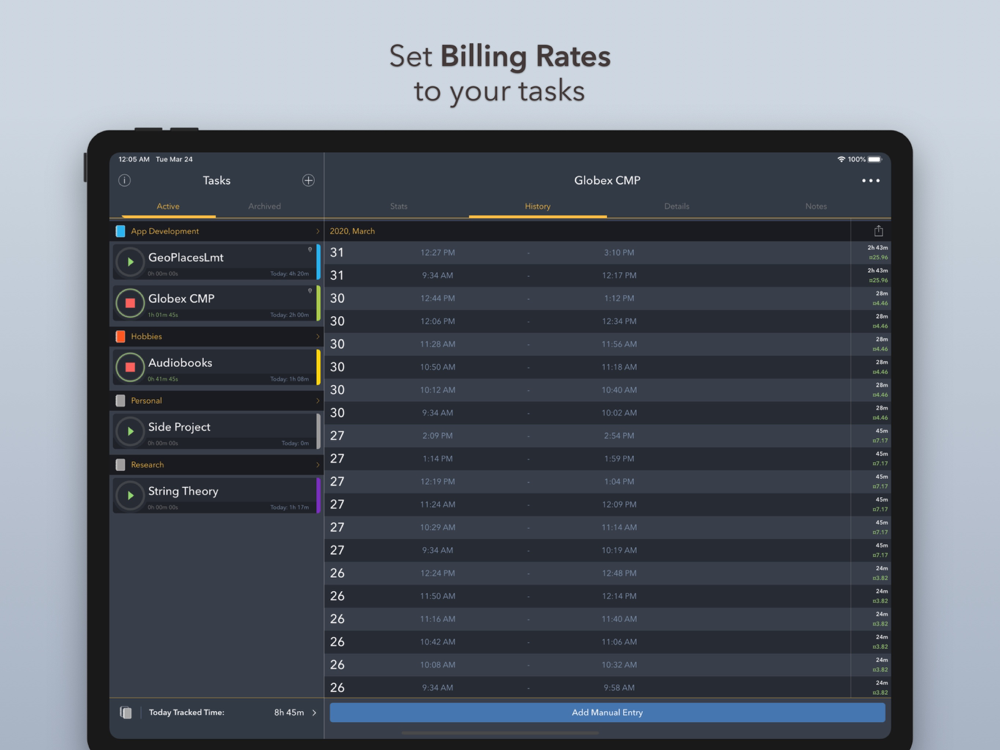The height and width of the screenshot is (750, 1000).
Task: Tap the share icon in history header
Action: 878,231
